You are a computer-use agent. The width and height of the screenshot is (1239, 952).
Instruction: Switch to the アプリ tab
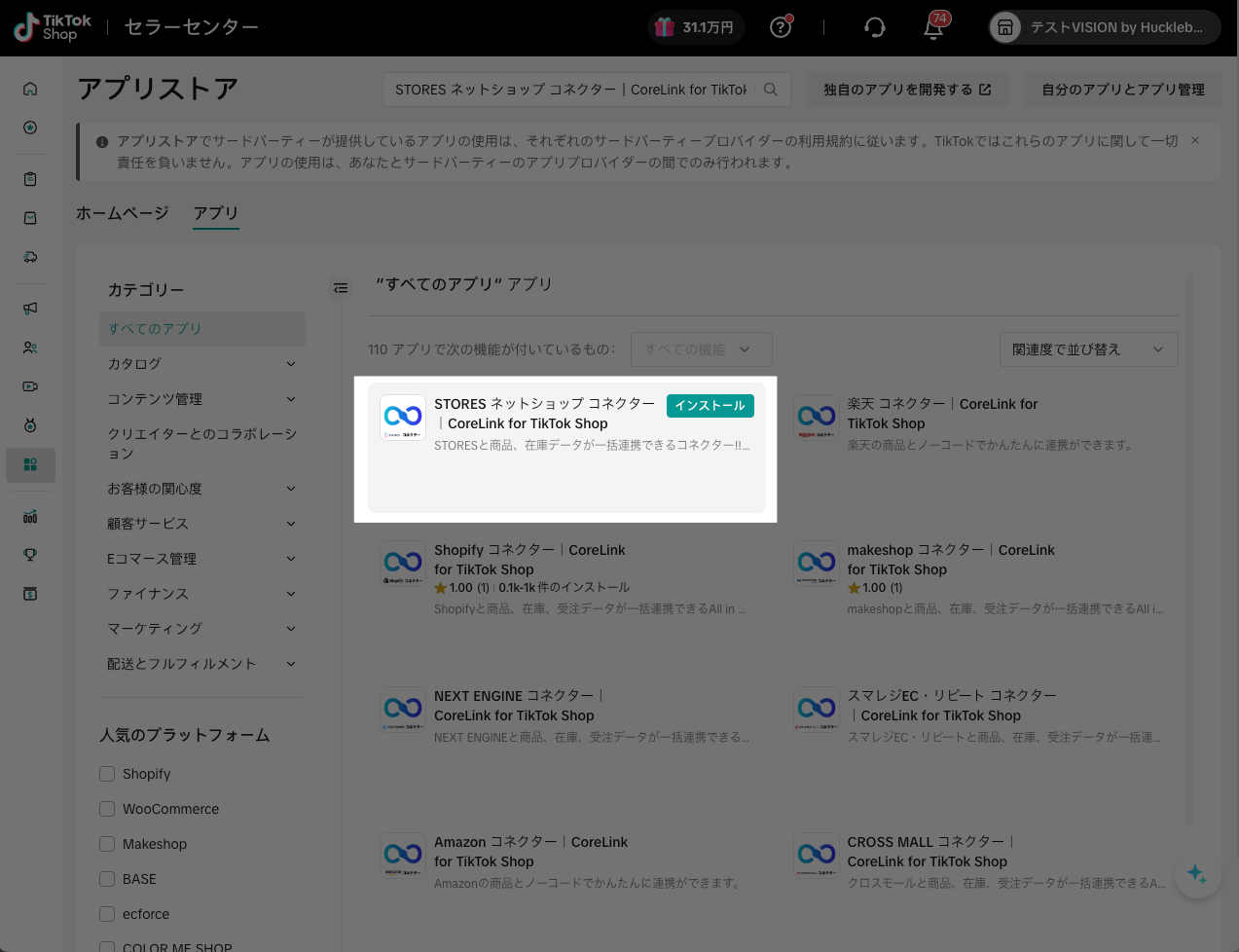[216, 213]
